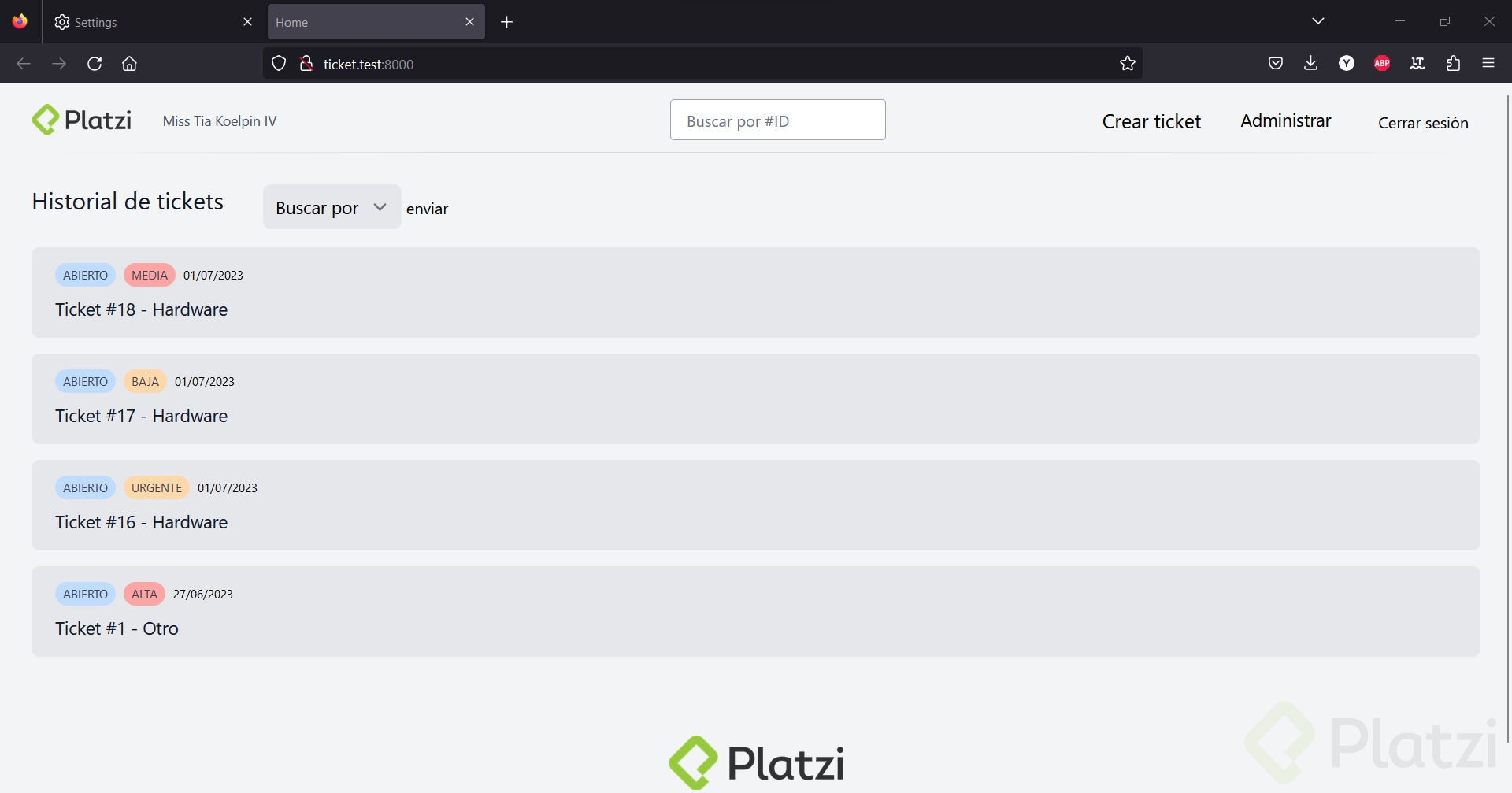Select the URGENTE priority badge on Ticket #16
This screenshot has height=793, width=1512.
pyautogui.click(x=156, y=487)
